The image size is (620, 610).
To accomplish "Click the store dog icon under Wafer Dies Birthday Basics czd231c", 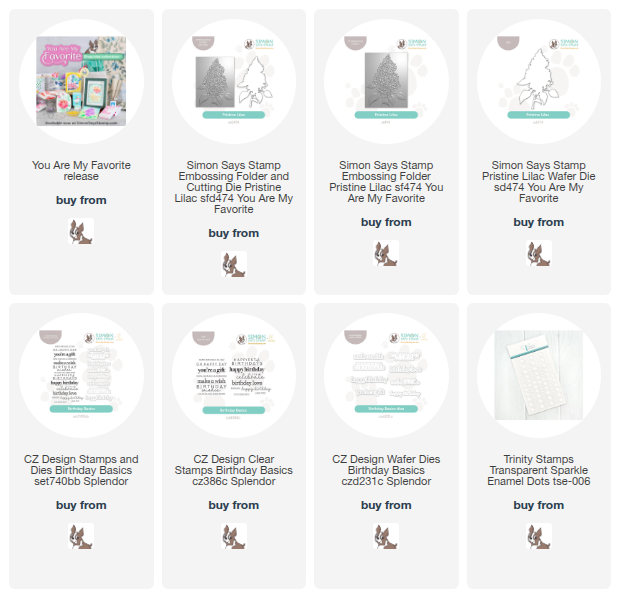I will tap(386, 536).
